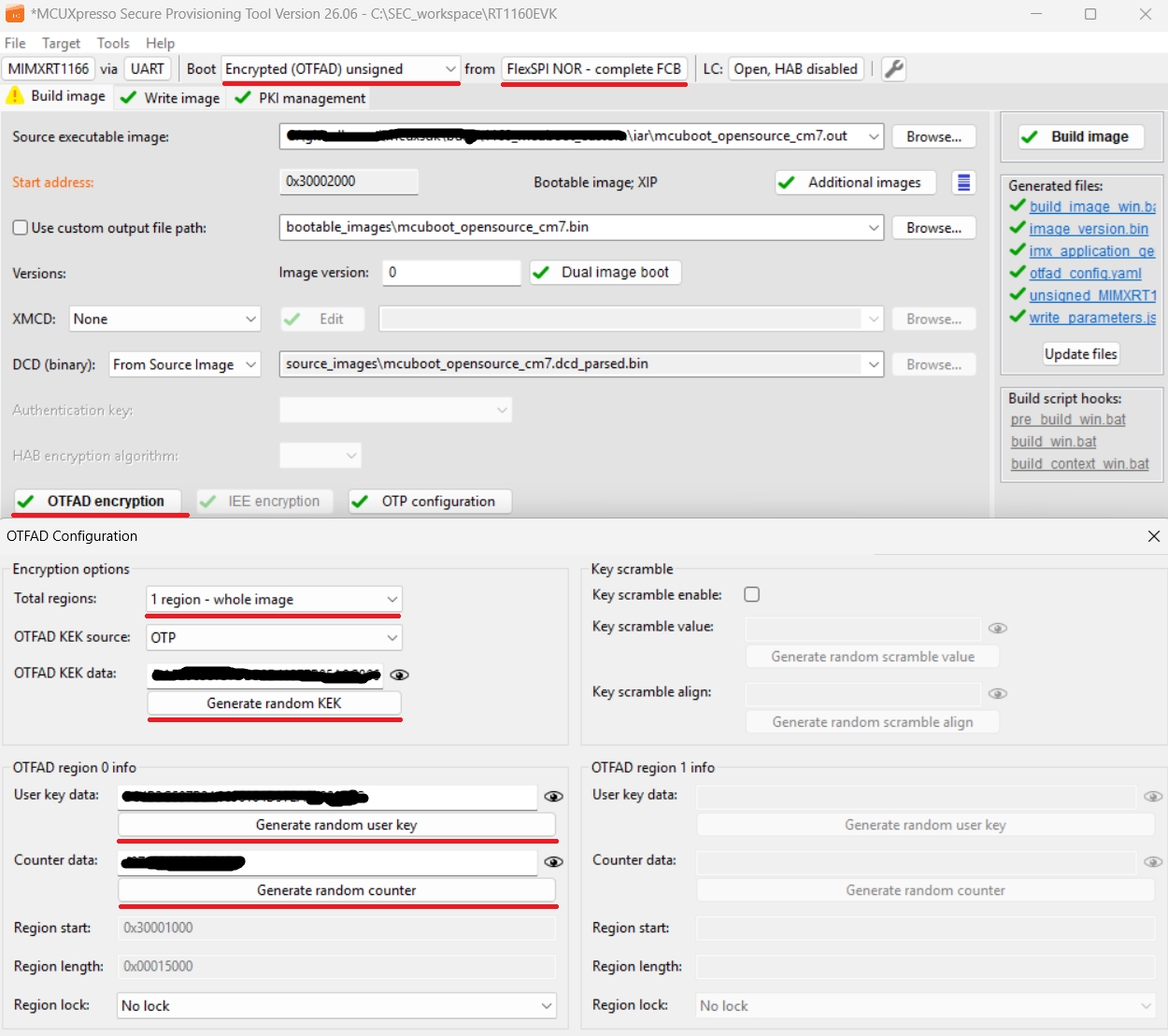1168x1036 pixels.
Task: Click the life cycle Open, HAB disabled selector
Action: (795, 69)
